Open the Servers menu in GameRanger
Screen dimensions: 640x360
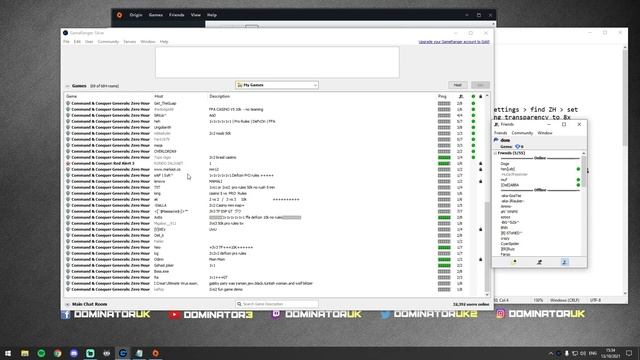click(130, 42)
